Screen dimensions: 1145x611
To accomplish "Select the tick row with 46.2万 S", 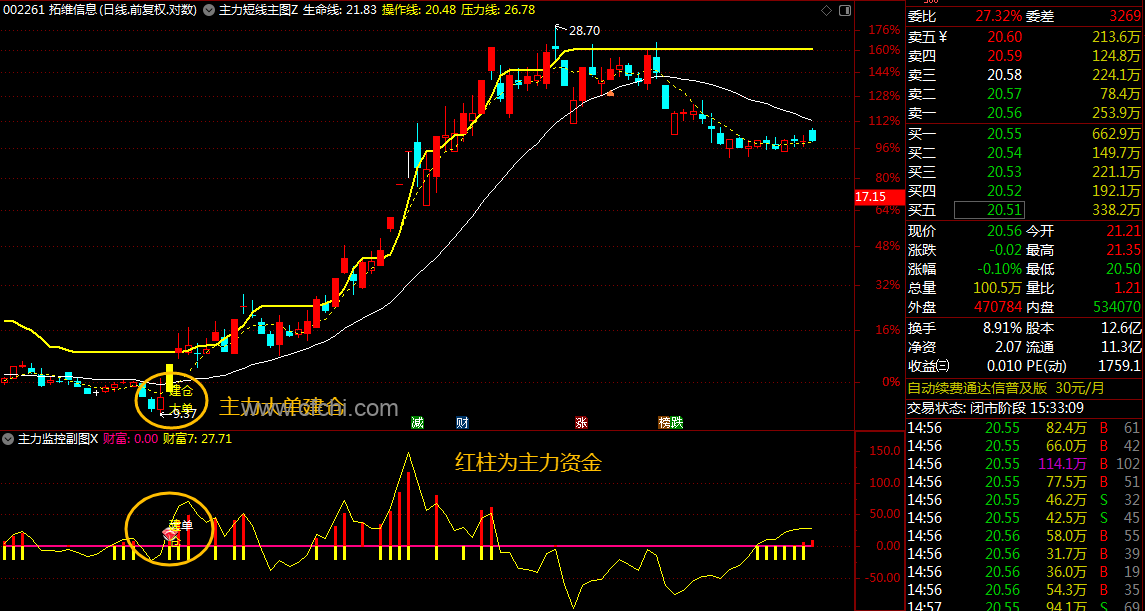I will [x=1025, y=500].
